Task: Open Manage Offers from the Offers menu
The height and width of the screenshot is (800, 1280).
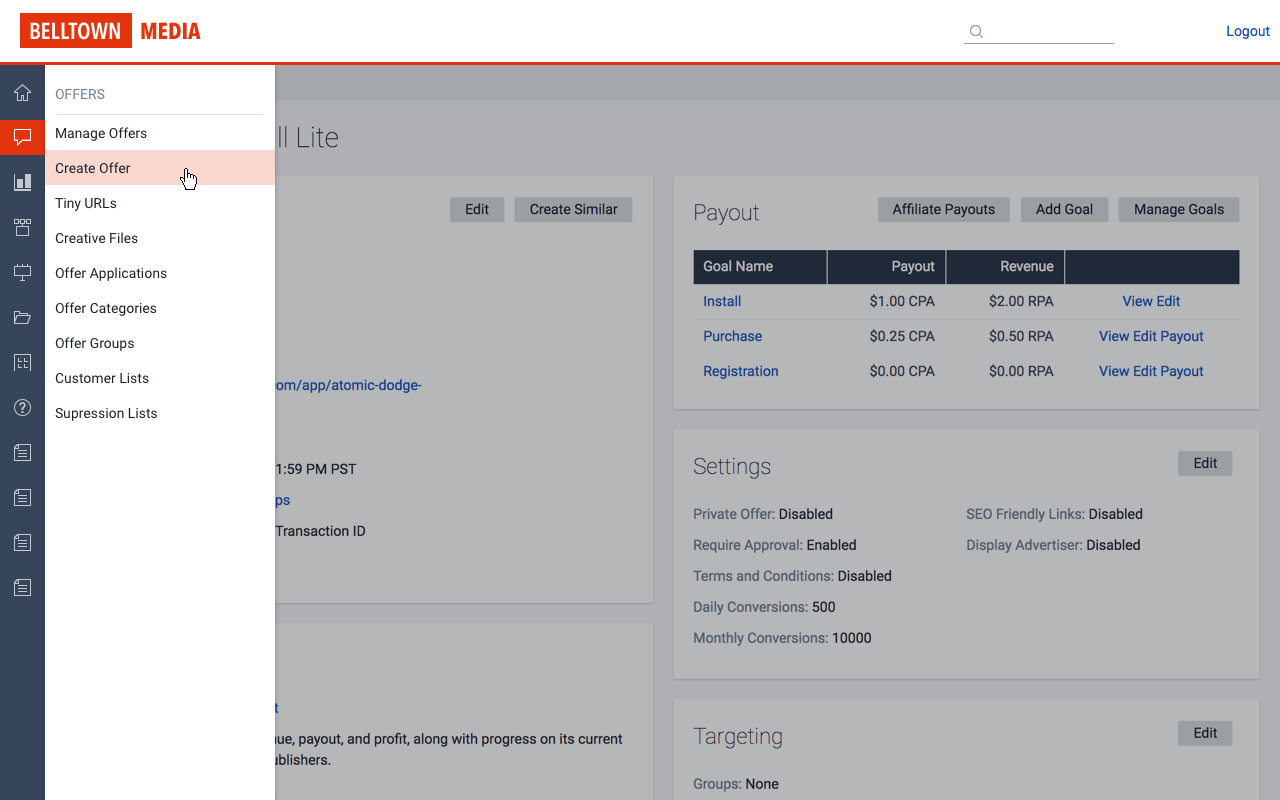Action: click(x=160, y=133)
